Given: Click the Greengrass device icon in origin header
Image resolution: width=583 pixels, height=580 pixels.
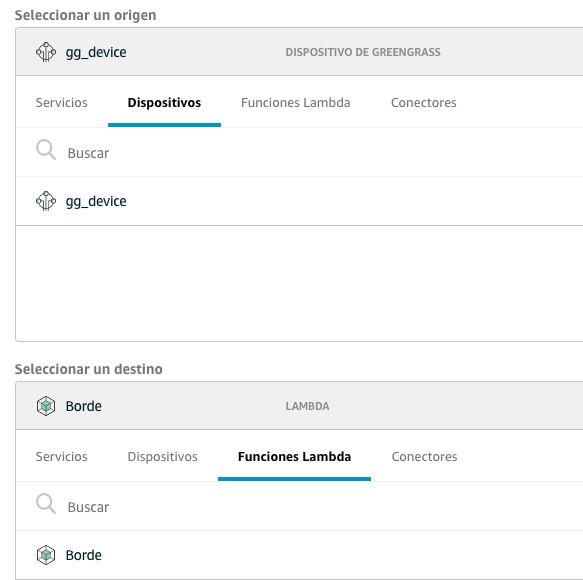Looking at the screenshot, I should pyautogui.click(x=46, y=52).
